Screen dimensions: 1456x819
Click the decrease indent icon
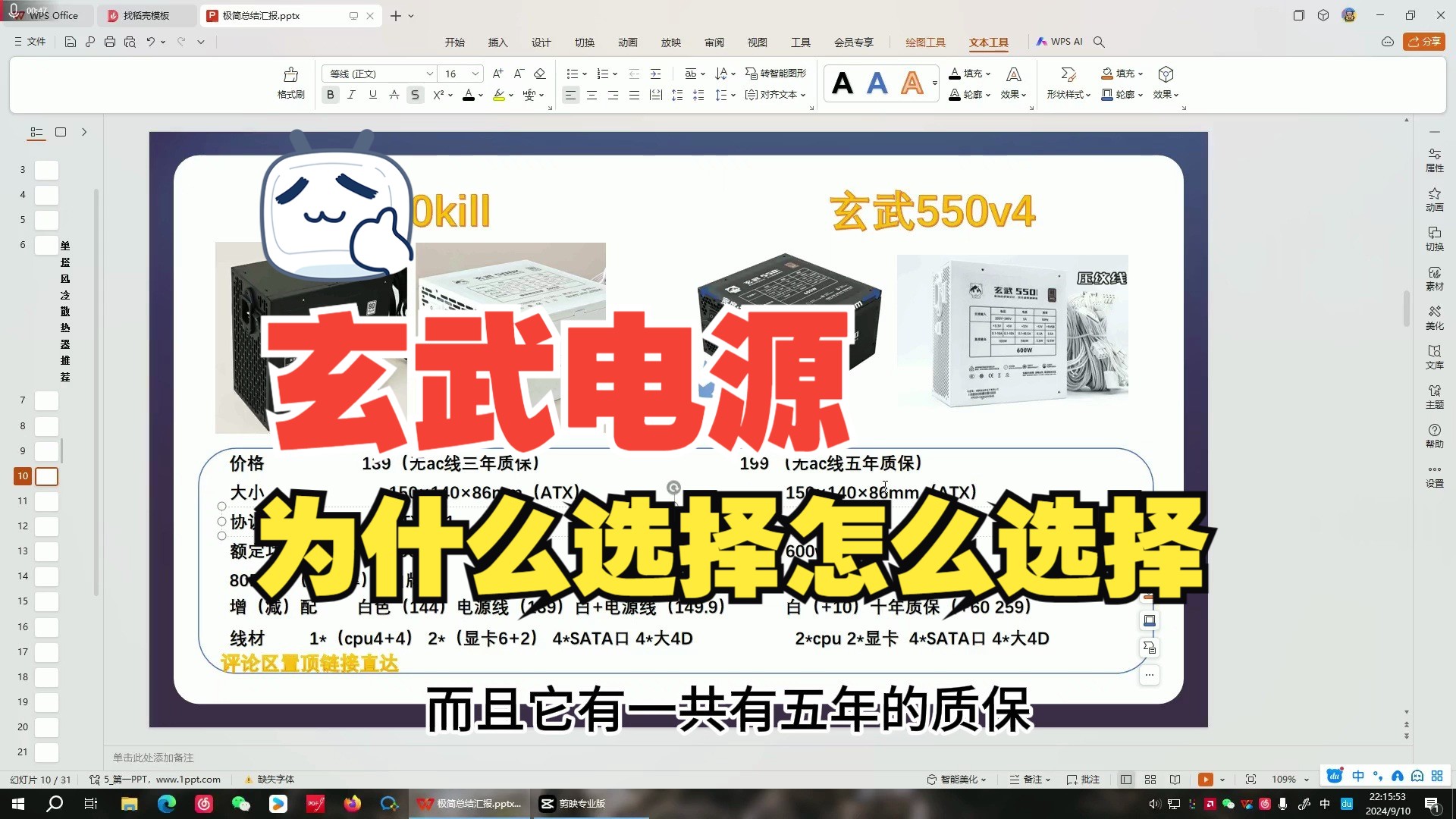pyautogui.click(x=634, y=74)
